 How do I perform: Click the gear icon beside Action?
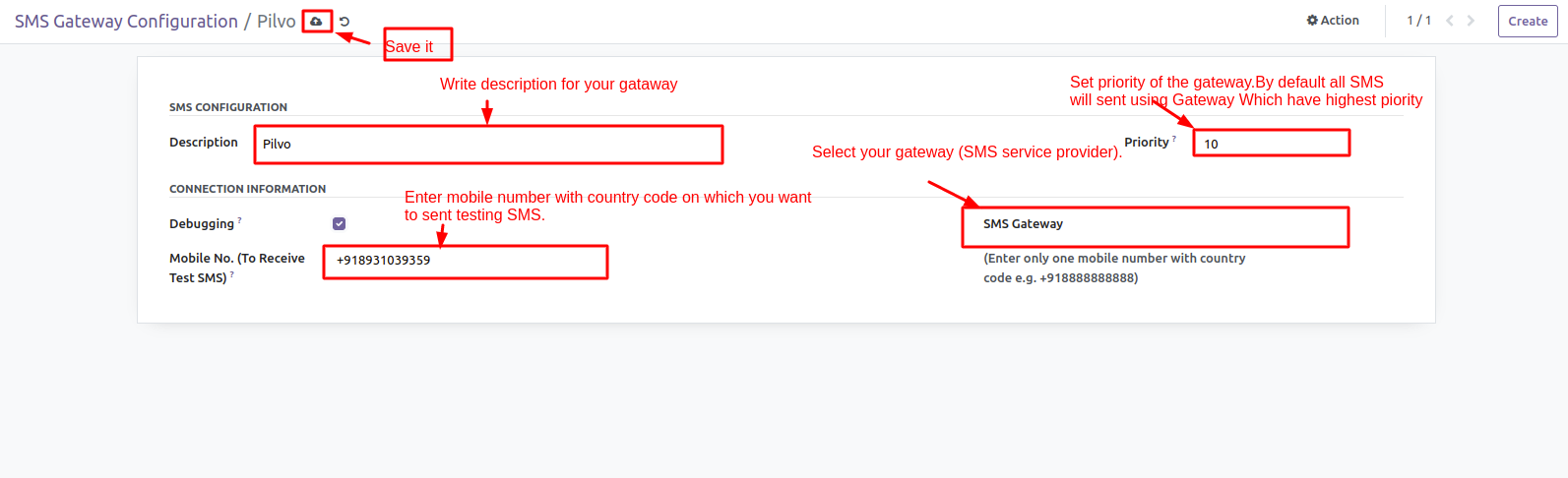(1312, 21)
